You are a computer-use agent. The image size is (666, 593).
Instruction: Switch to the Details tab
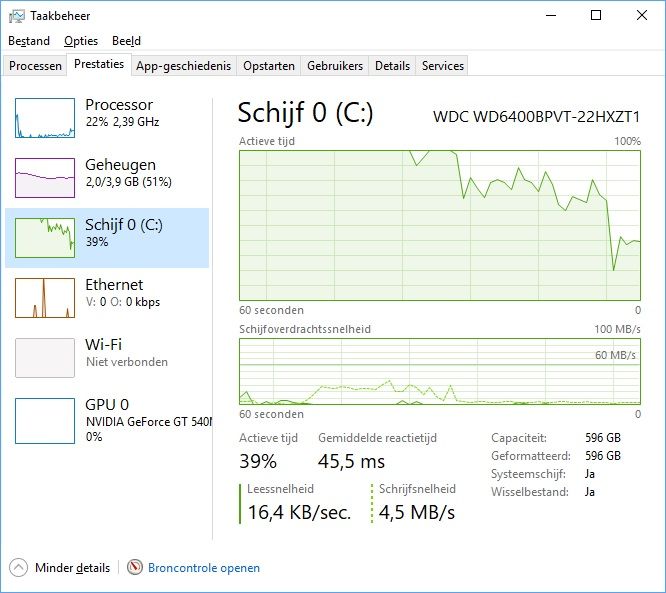[x=392, y=66]
